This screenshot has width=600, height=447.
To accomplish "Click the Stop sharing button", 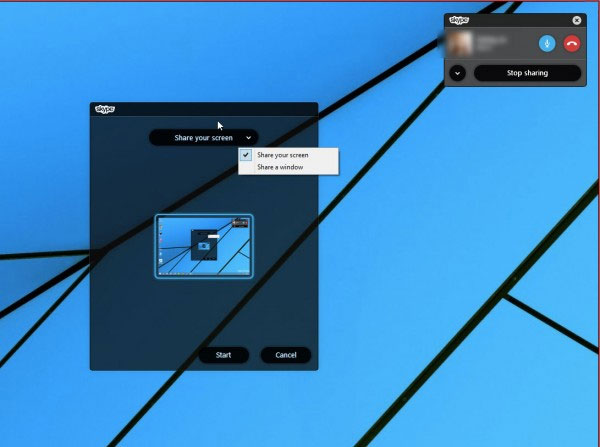I will tap(527, 73).
